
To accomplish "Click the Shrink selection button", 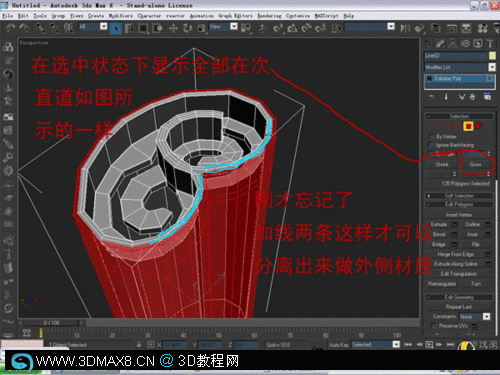I will 442,164.
